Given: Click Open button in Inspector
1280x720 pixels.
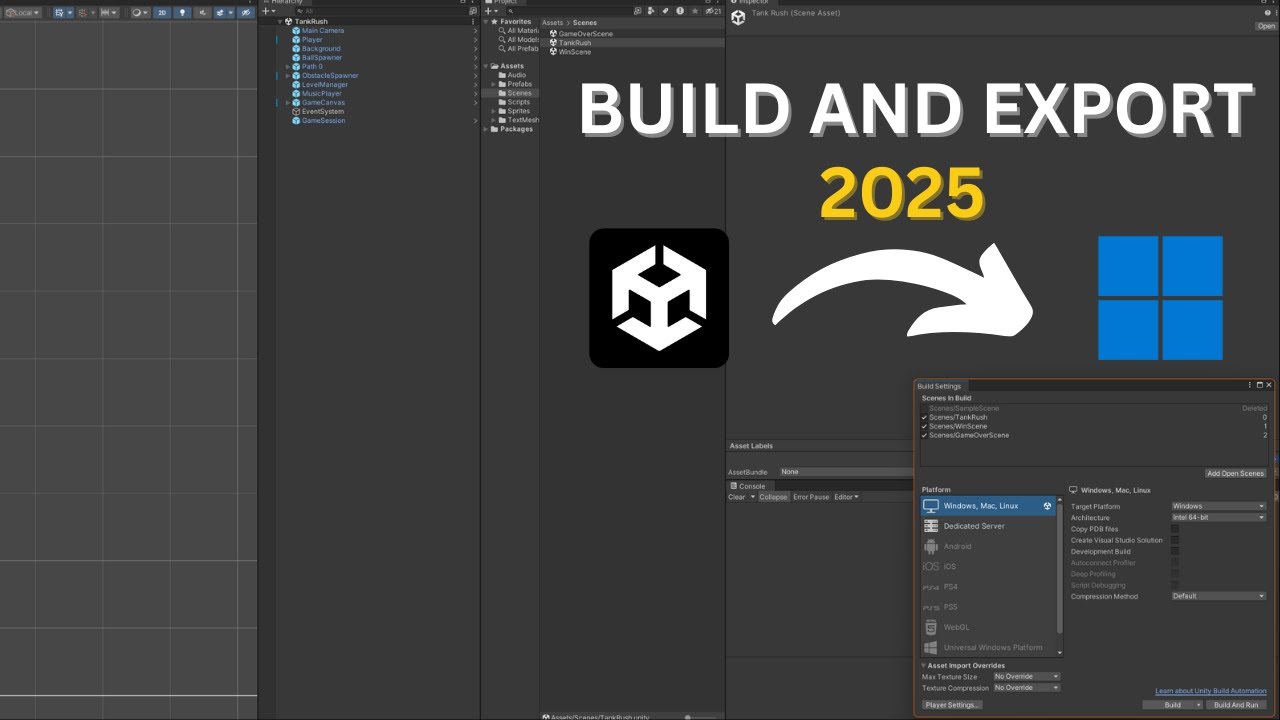Looking at the screenshot, I should tap(1265, 26).
